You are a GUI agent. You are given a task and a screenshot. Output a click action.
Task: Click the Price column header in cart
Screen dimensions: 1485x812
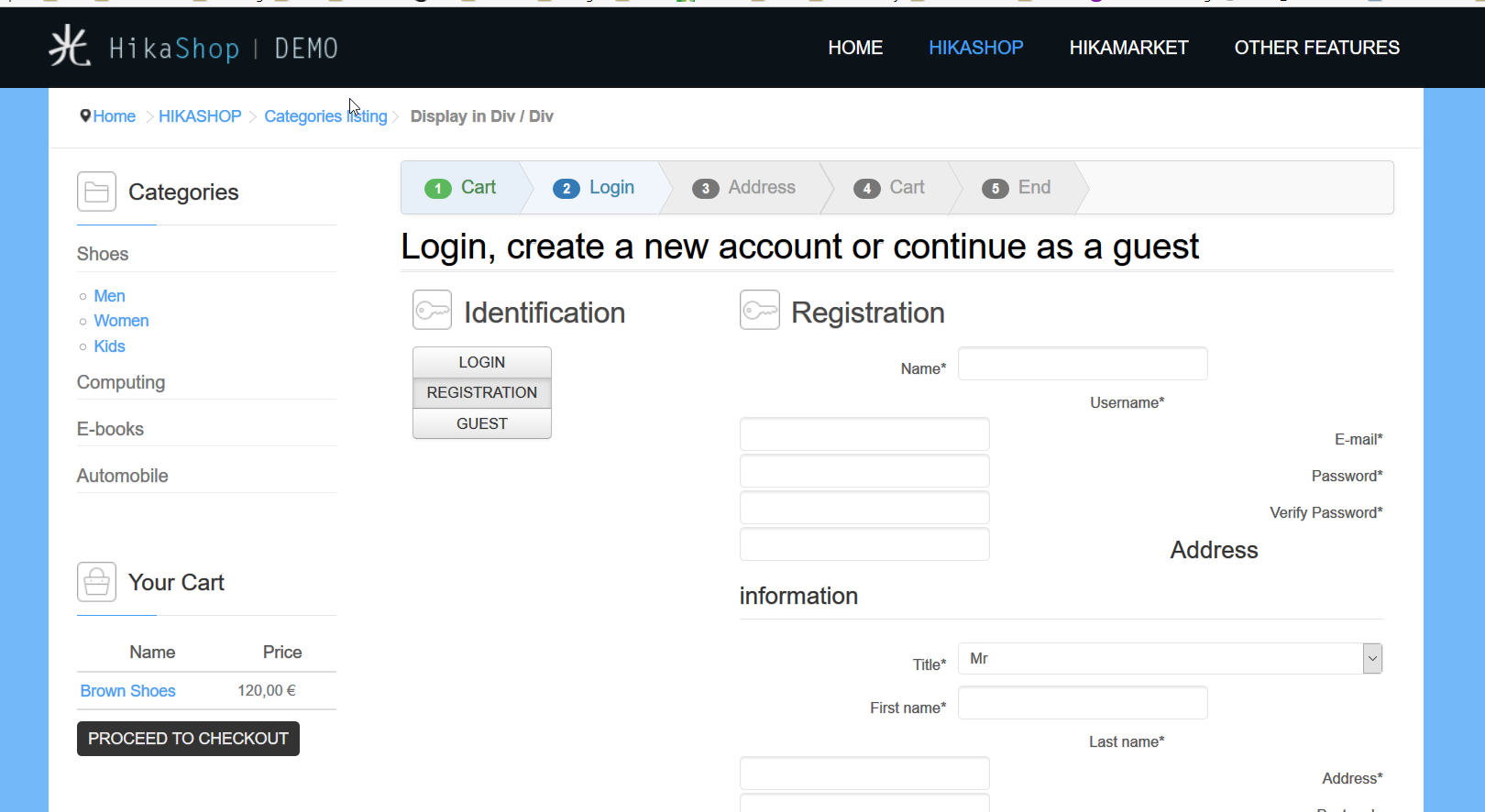click(x=282, y=652)
